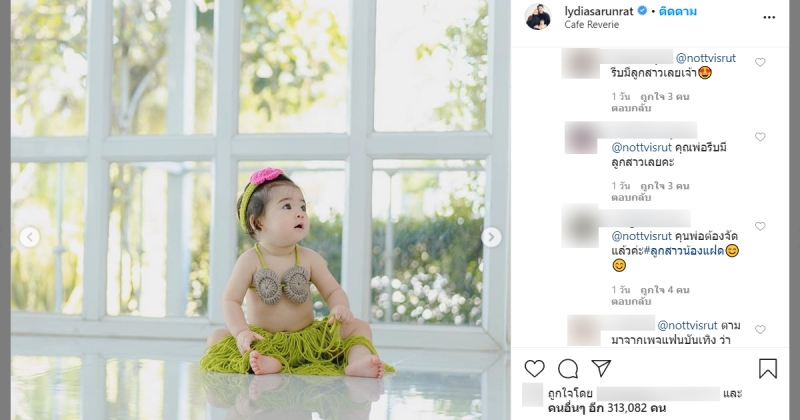Click ตอบกลับ reply under first comment
Screen dimensions: 800x420
click(x=631, y=108)
